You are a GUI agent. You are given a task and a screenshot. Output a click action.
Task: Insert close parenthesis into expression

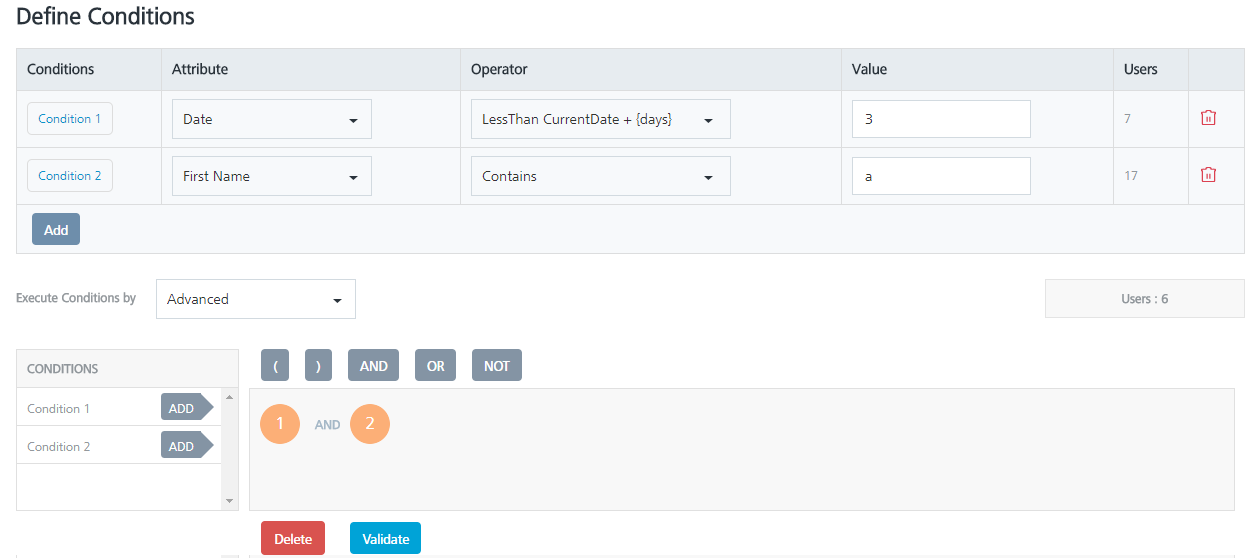pyautogui.click(x=318, y=366)
